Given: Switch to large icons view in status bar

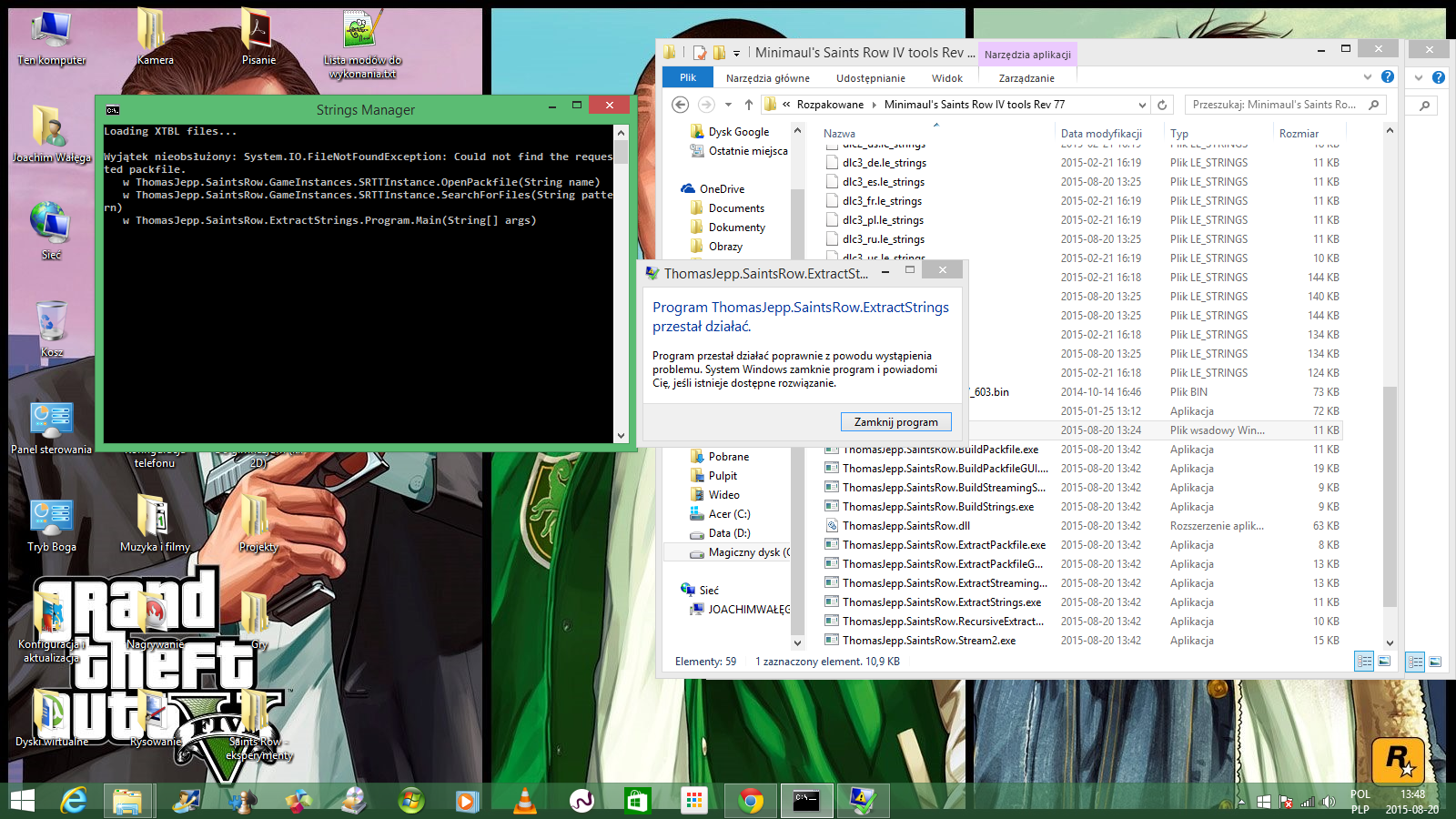Looking at the screenshot, I should click(1383, 662).
